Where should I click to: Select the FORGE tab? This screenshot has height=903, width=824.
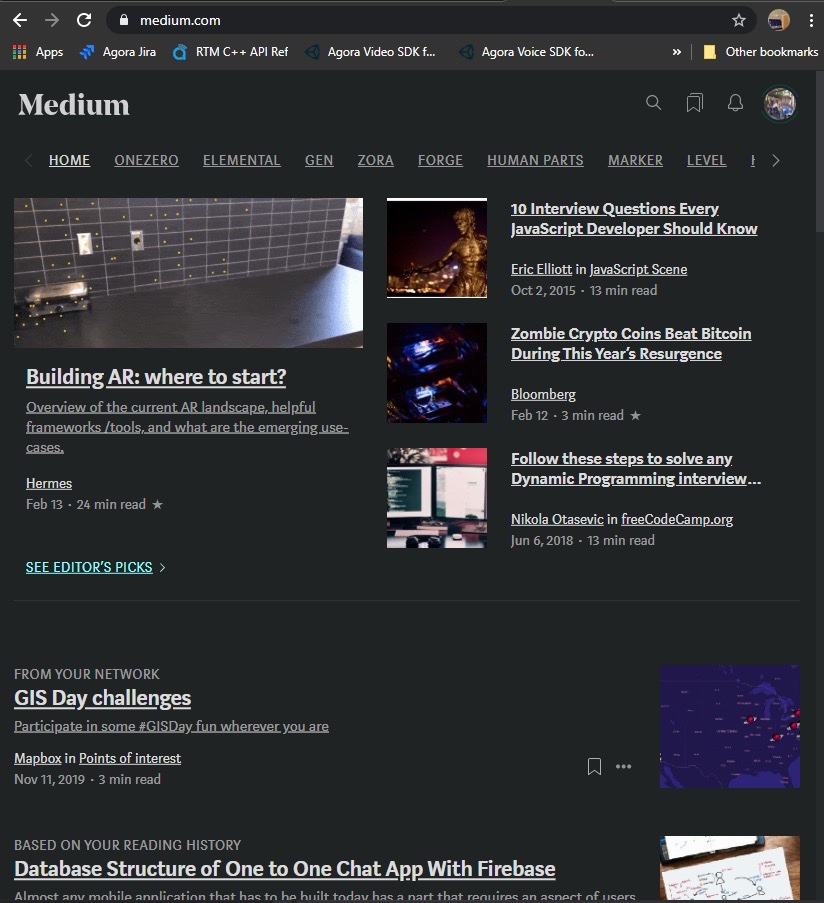[x=440, y=160]
